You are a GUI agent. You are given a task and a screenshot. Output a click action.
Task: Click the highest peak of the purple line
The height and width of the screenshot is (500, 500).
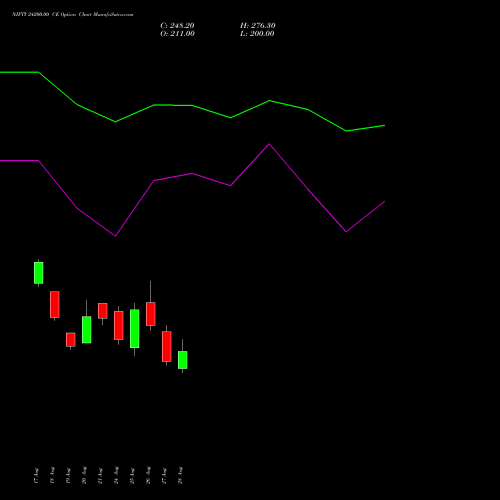pos(269,144)
